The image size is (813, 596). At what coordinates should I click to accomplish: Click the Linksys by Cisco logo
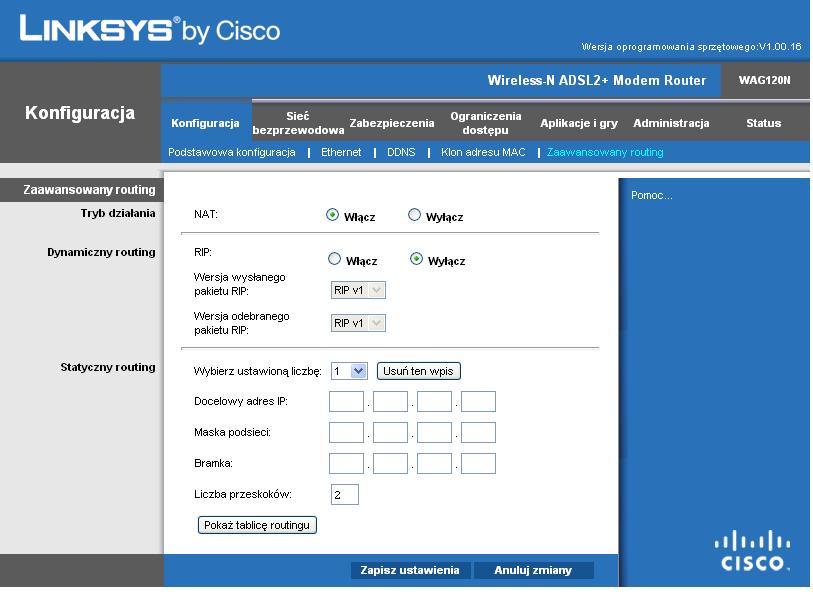point(149,29)
